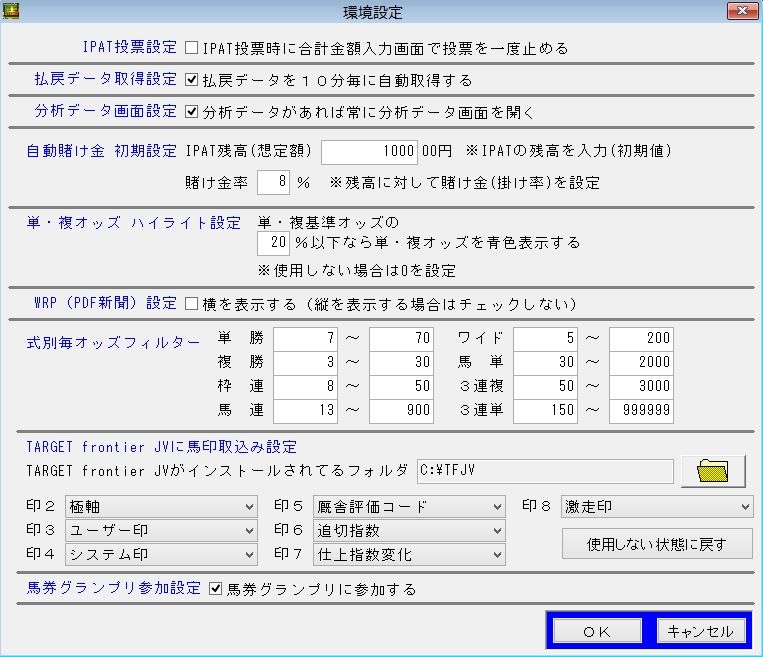Click 単勝 minimum odds field showing 7

pos(305,338)
